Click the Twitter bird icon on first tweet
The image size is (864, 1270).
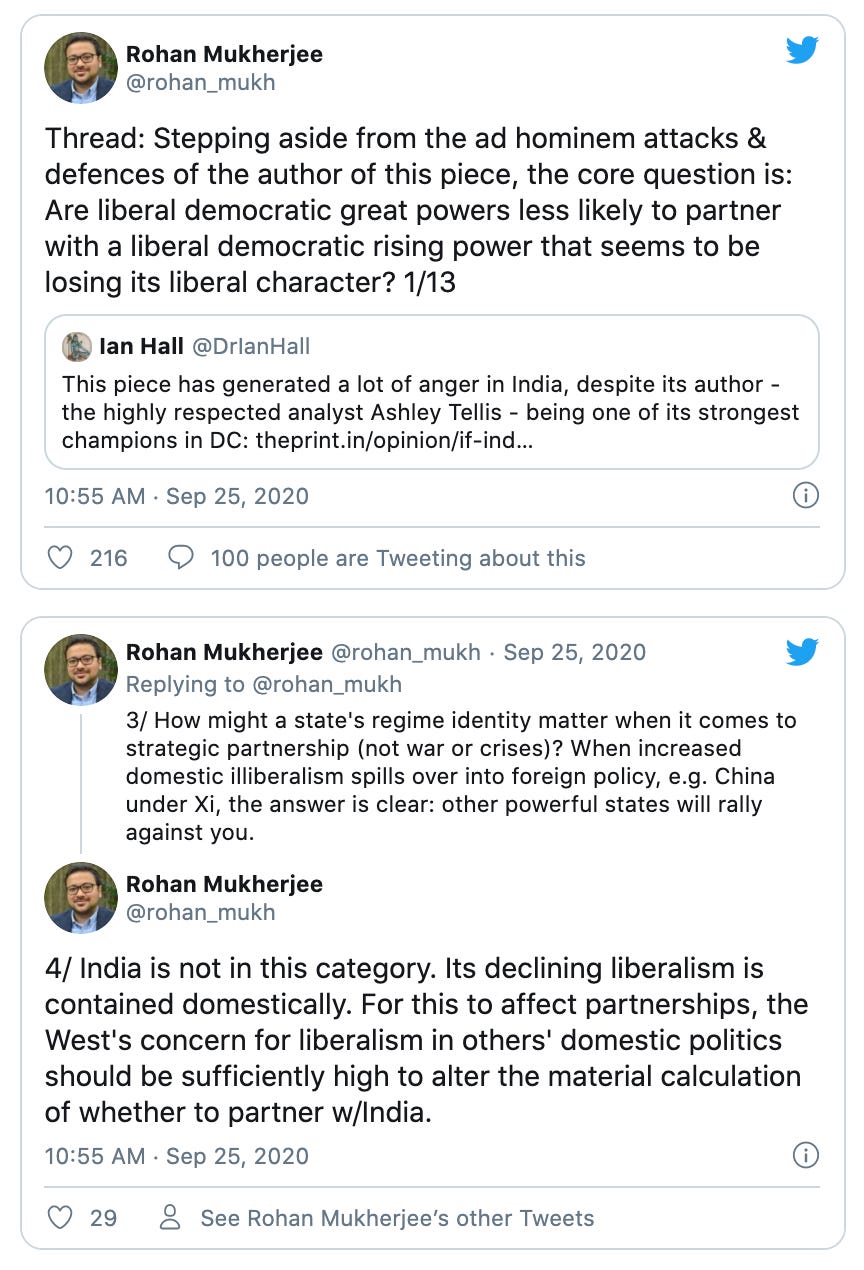coord(802,50)
